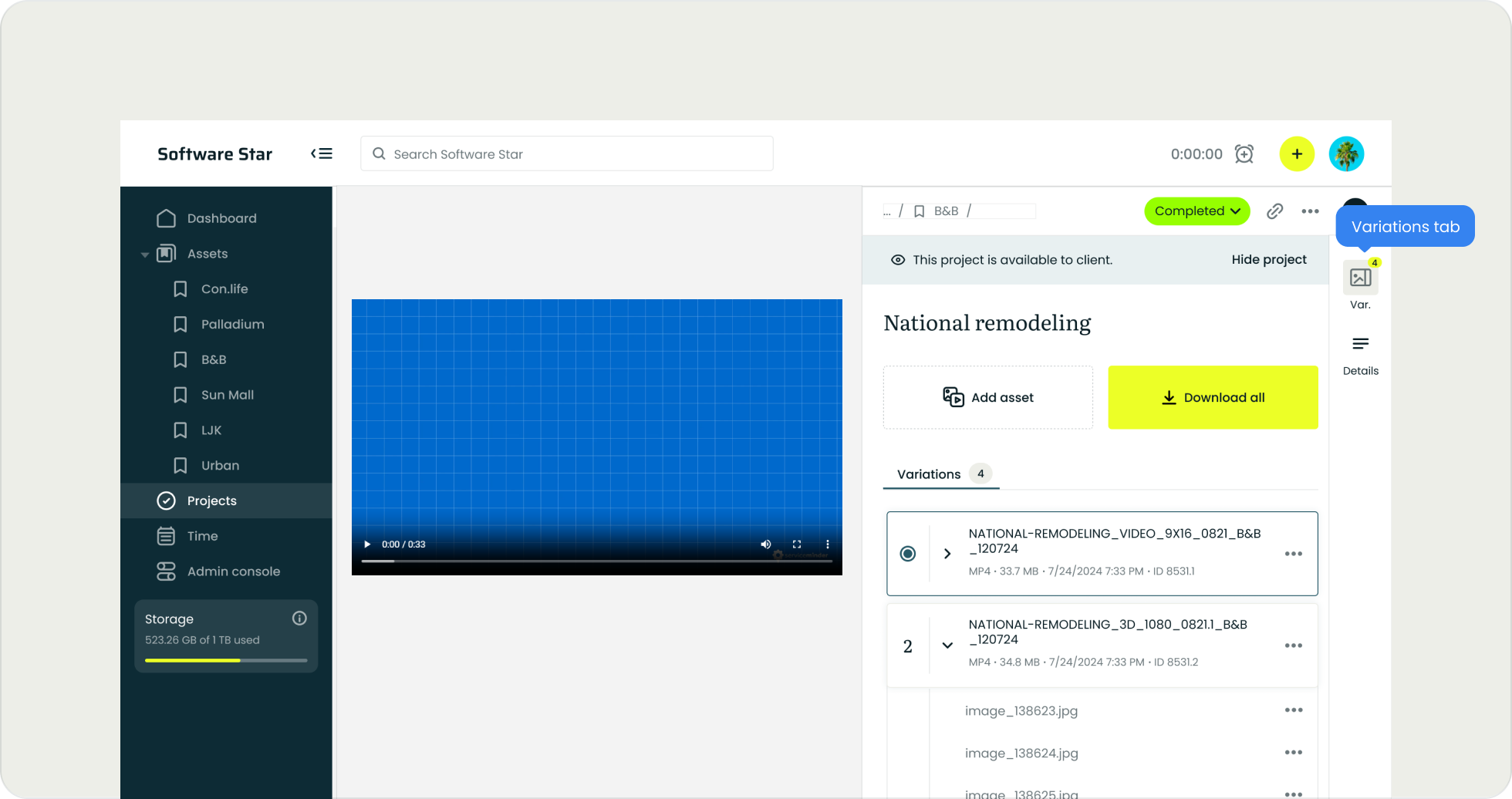Click the yellow plus add button

pos(1297,153)
